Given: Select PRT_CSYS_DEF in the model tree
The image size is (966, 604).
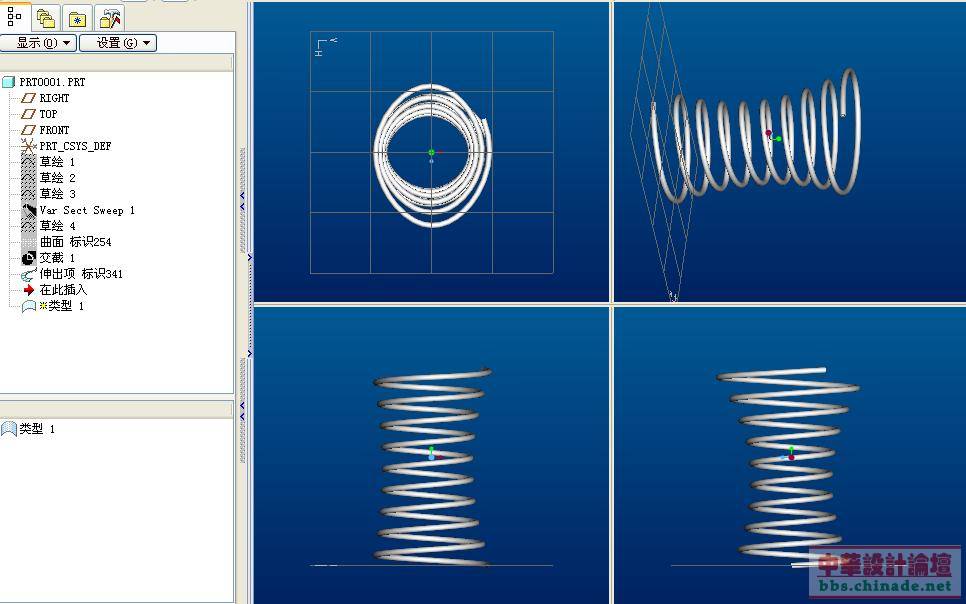Looking at the screenshot, I should tap(75, 146).
